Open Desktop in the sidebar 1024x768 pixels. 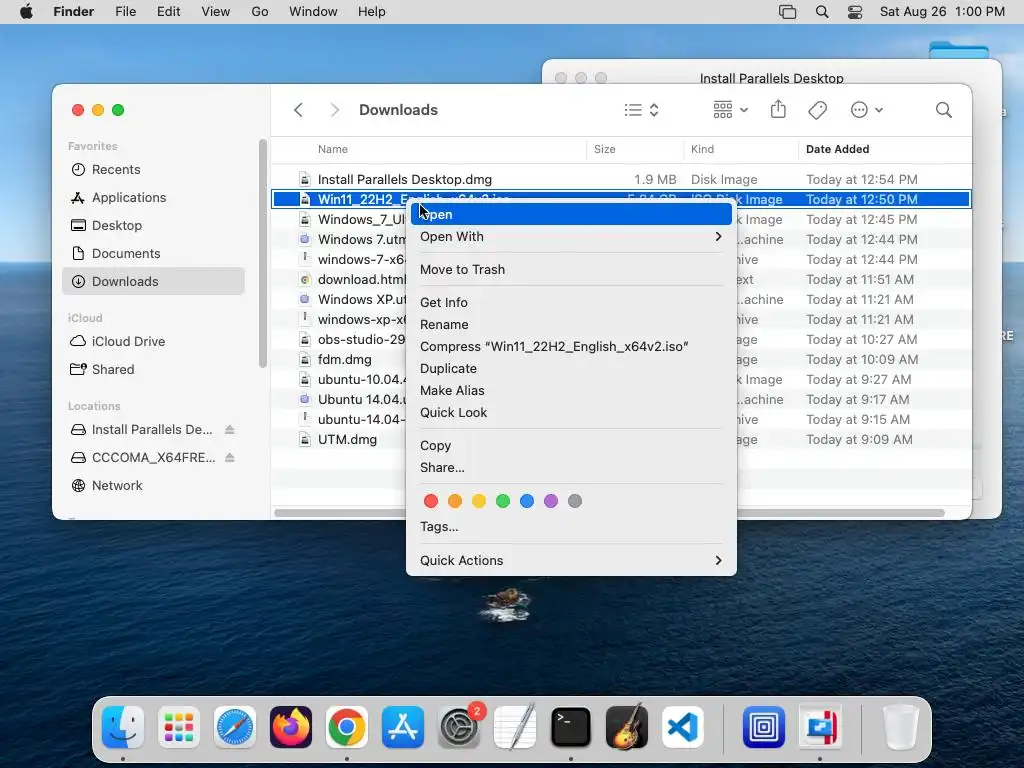(153, 225)
